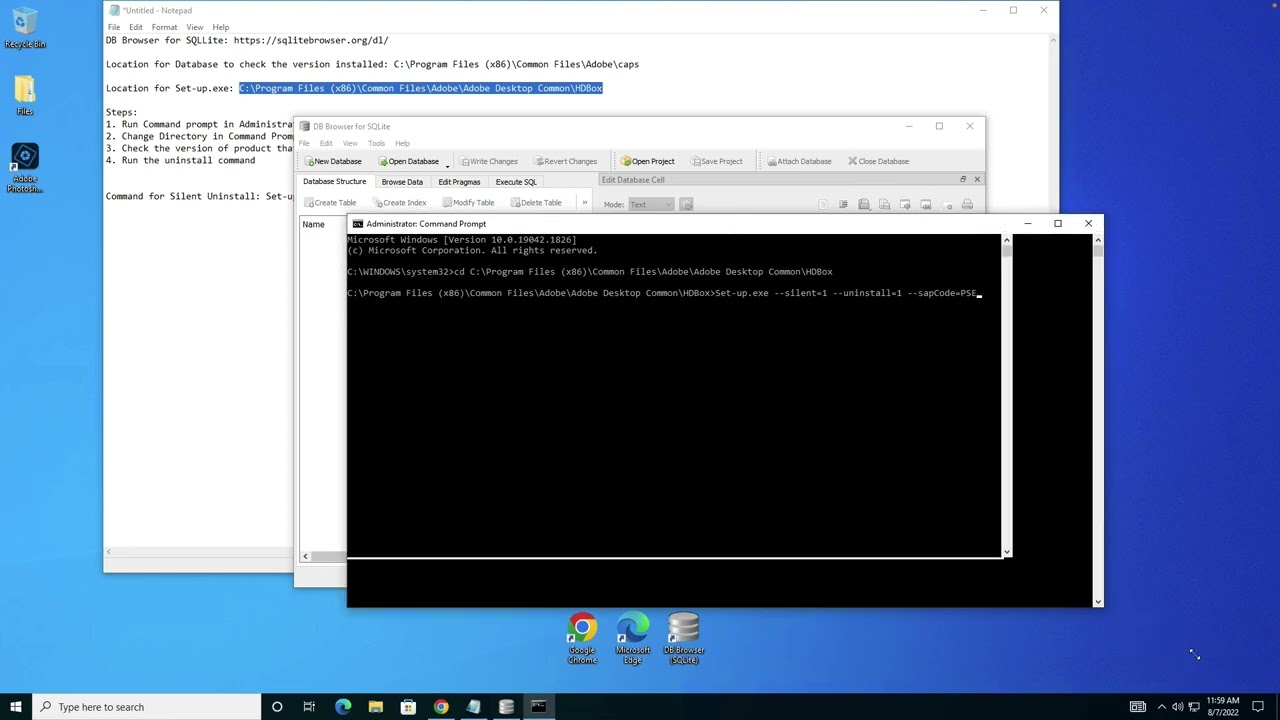Viewport: 1280px width, 720px height.
Task: Click Create Table button
Action: pos(330,203)
